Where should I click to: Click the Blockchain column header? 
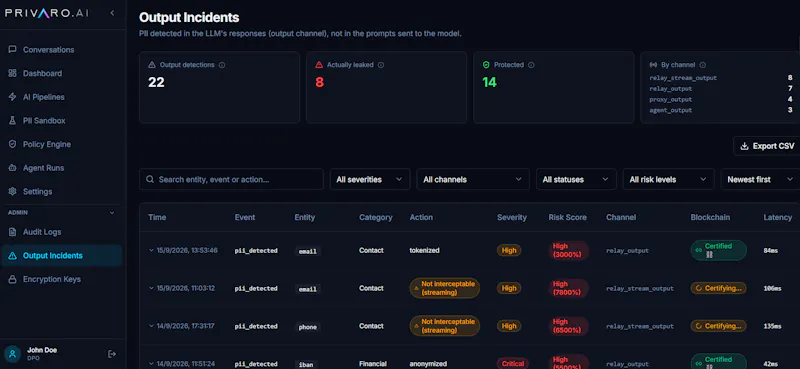pyautogui.click(x=710, y=217)
